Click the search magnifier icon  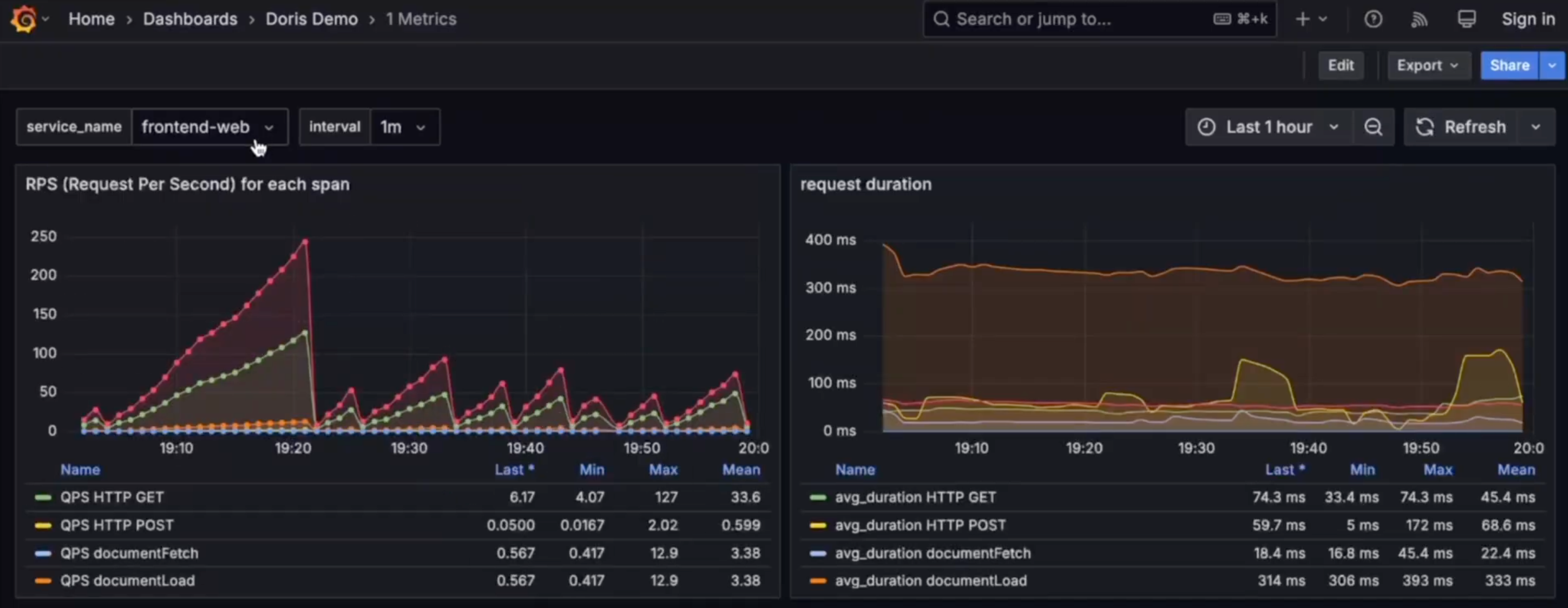941,19
